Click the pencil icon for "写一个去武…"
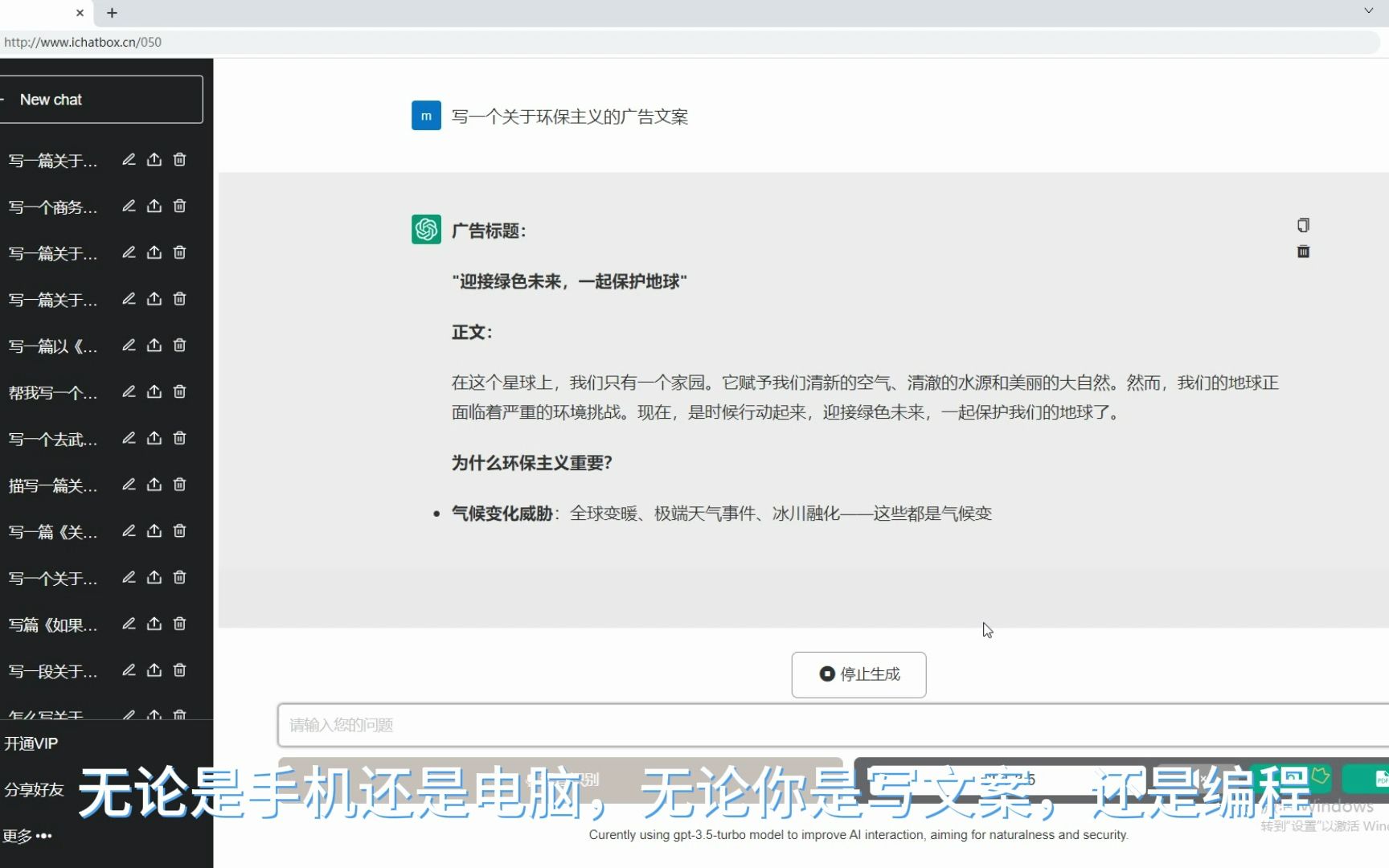This screenshot has width=1389, height=868. pos(129,438)
